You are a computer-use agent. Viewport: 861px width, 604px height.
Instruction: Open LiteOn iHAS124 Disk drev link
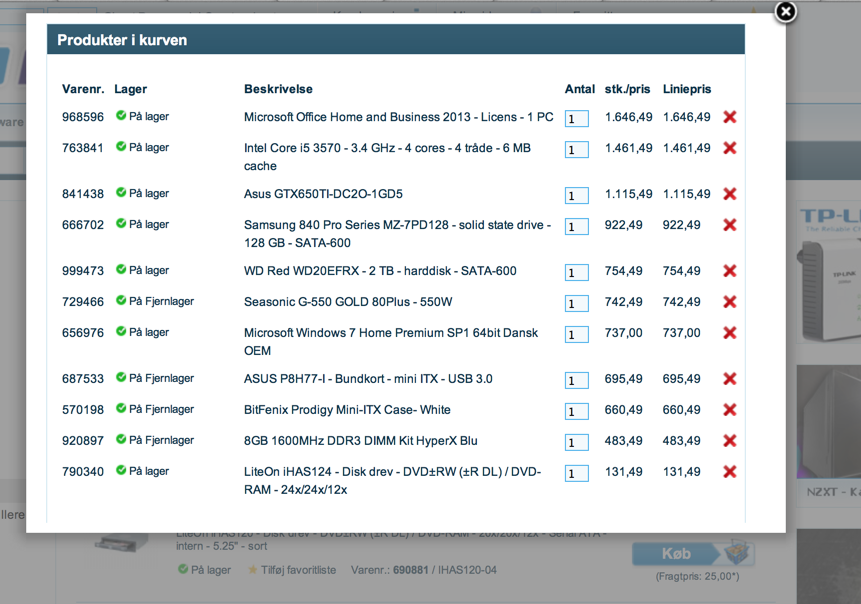click(393, 480)
